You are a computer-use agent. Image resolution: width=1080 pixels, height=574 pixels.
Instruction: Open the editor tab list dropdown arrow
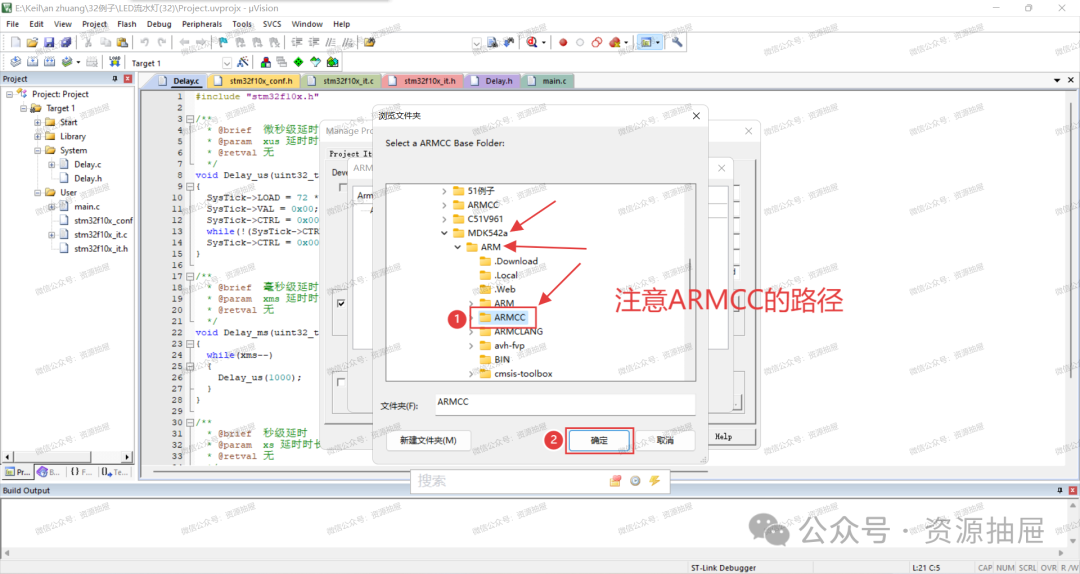pos(1057,81)
